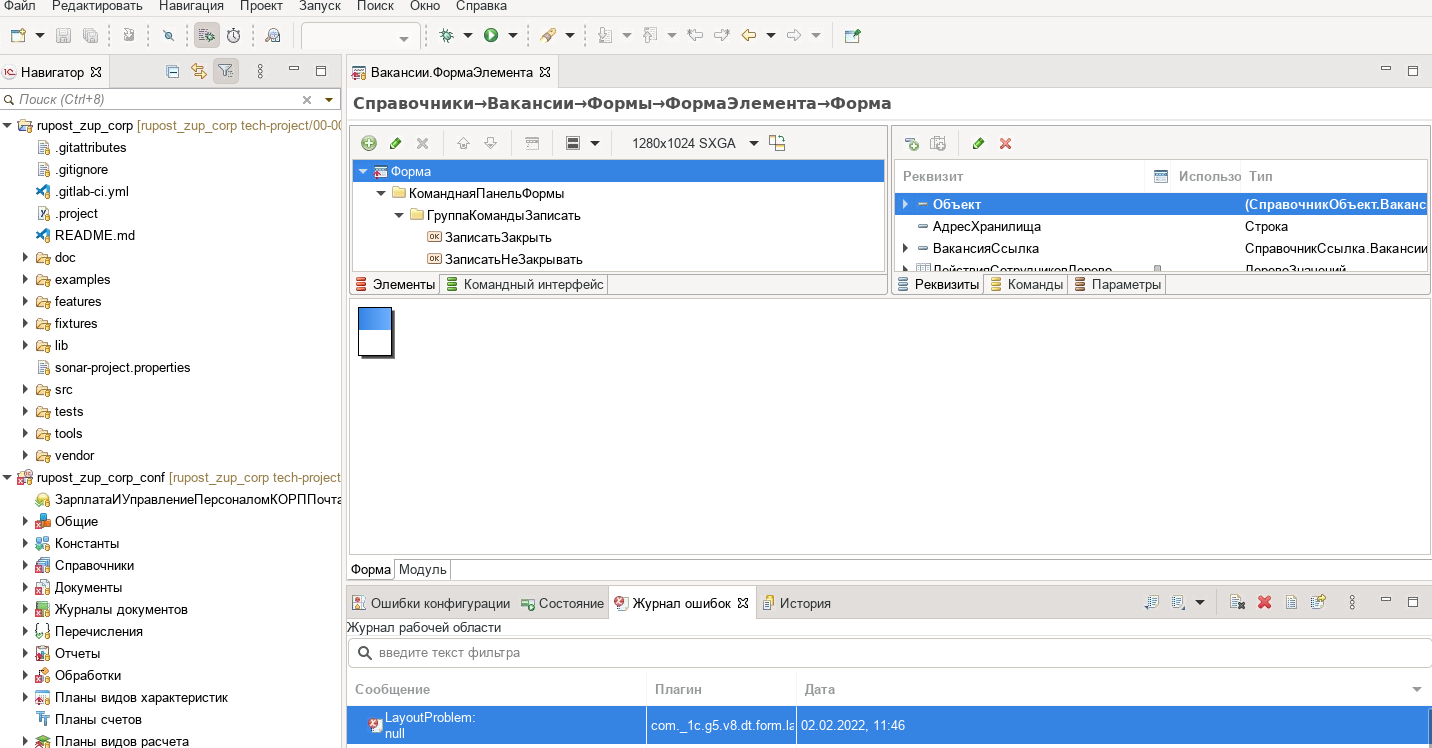Toggle the Navigator filter funnel button

tap(226, 71)
